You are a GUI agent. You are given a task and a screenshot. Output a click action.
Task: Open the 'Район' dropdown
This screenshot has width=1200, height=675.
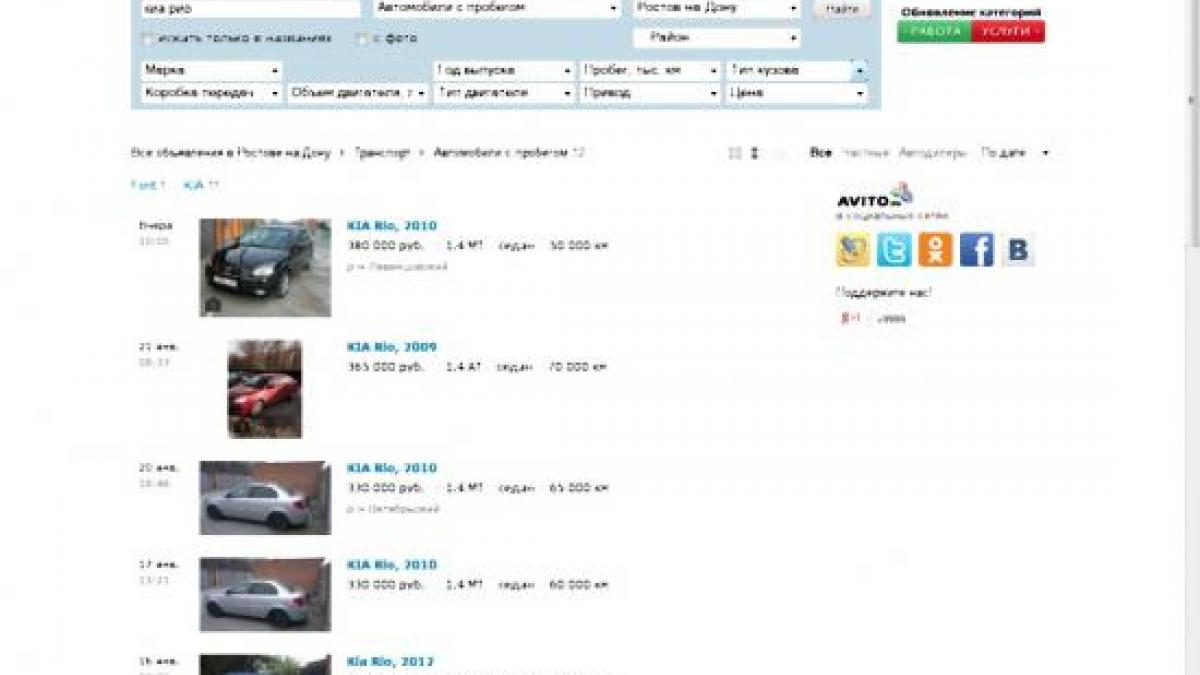[717, 38]
